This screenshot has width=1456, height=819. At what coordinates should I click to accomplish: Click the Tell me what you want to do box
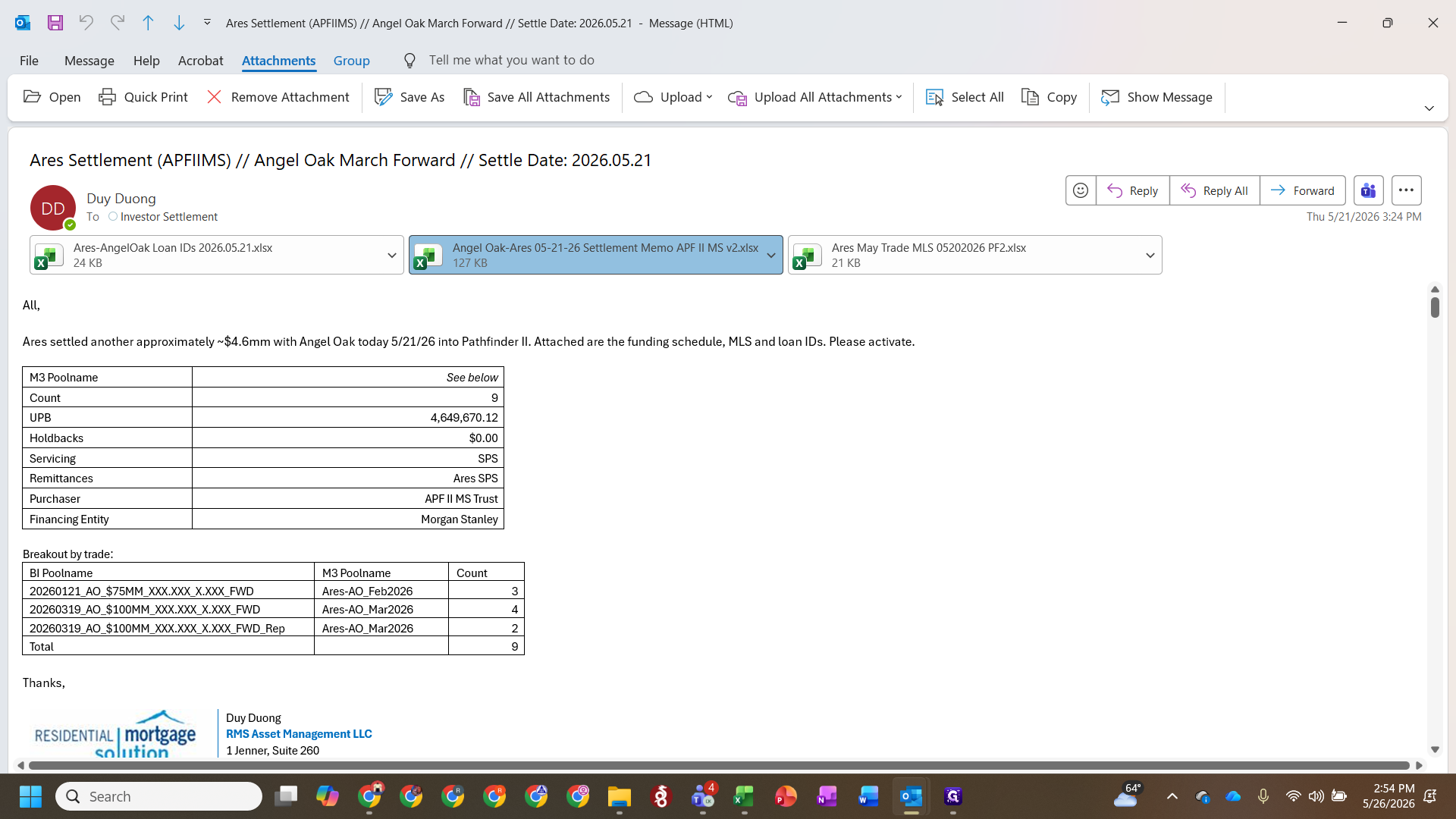point(511,60)
